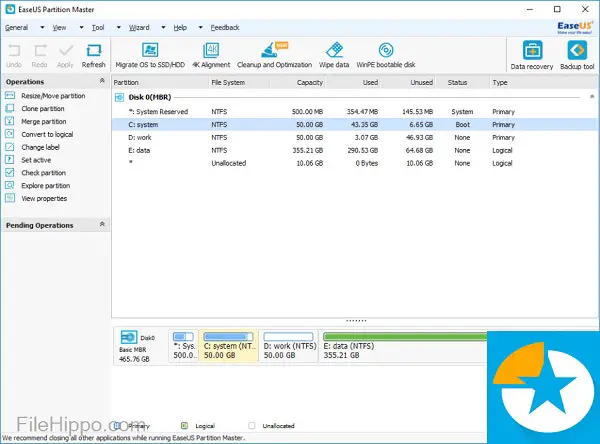Select the C: system block in disk map
The width and height of the screenshot is (600, 444).
(229, 346)
